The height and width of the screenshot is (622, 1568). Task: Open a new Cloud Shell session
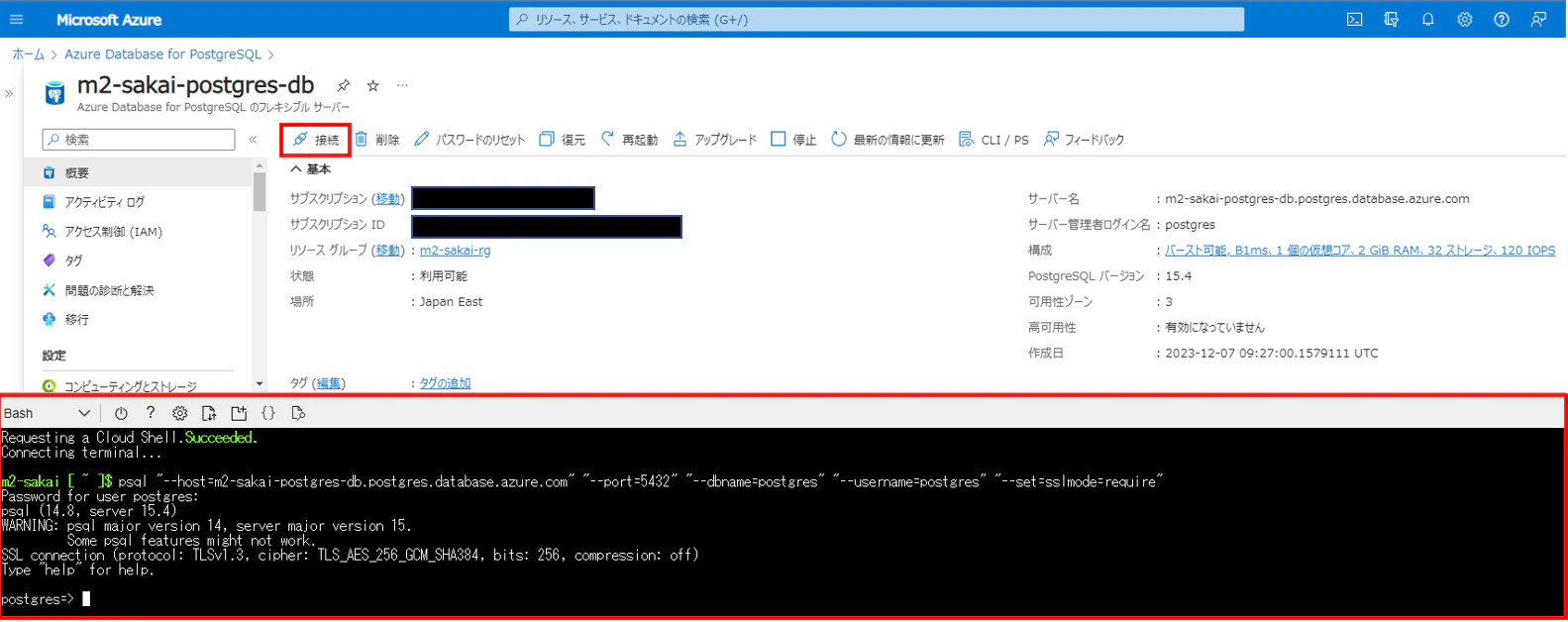[x=239, y=413]
